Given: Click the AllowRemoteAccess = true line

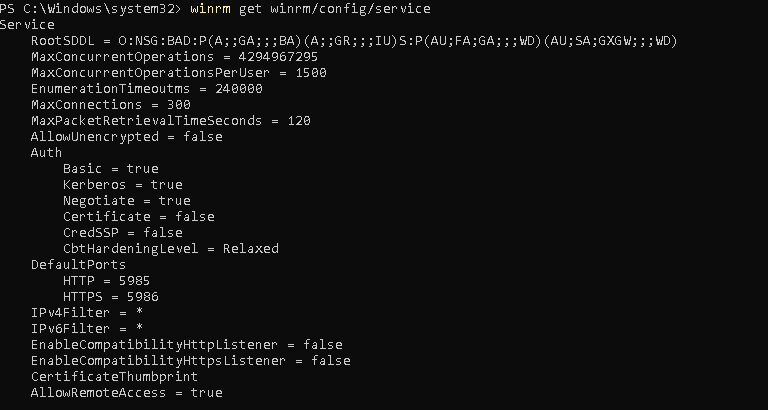Looking at the screenshot, I should 126,392.
